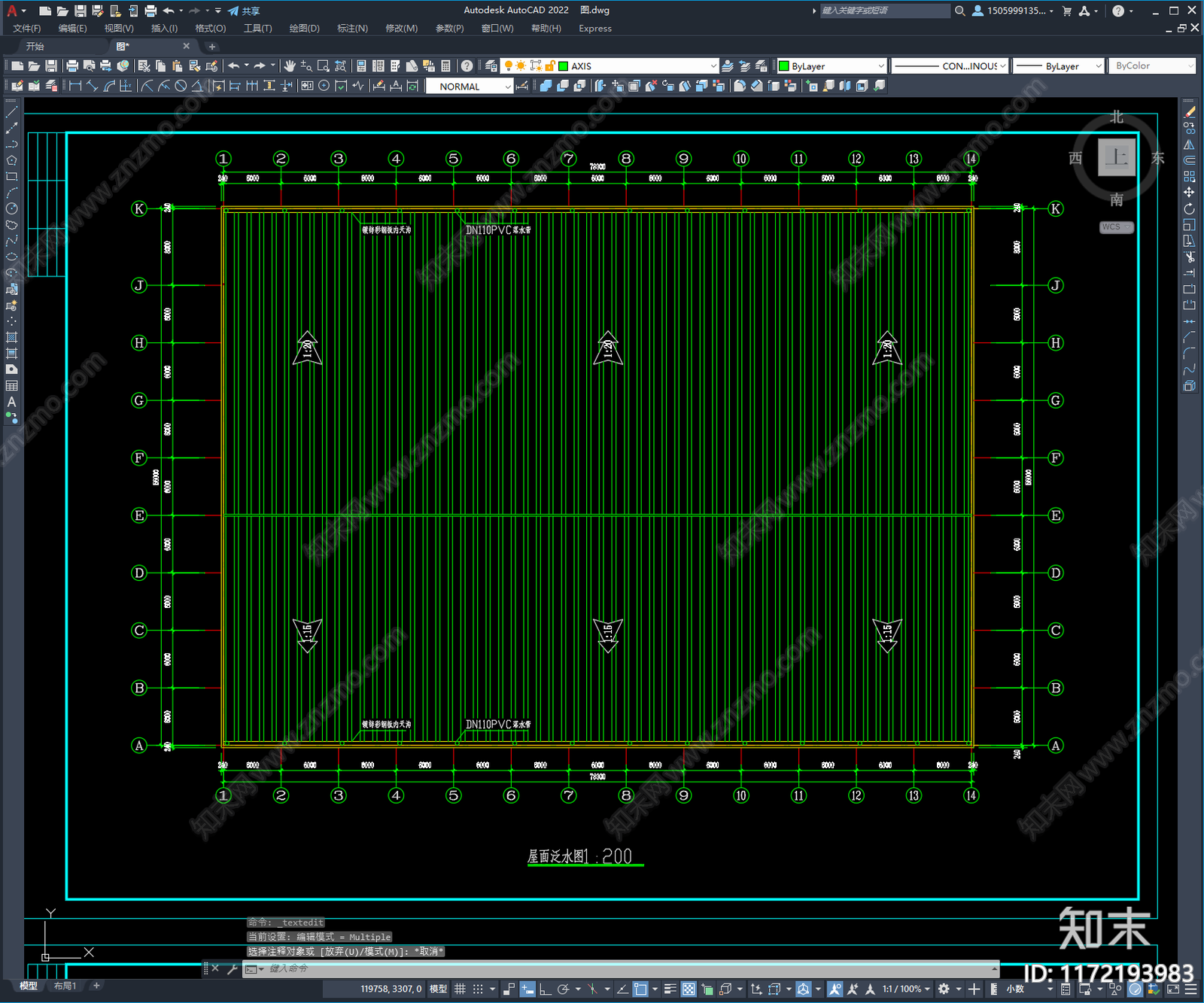This screenshot has height=1003, width=1204.
Task: Toggle ortho mode in status bar
Action: click(546, 989)
